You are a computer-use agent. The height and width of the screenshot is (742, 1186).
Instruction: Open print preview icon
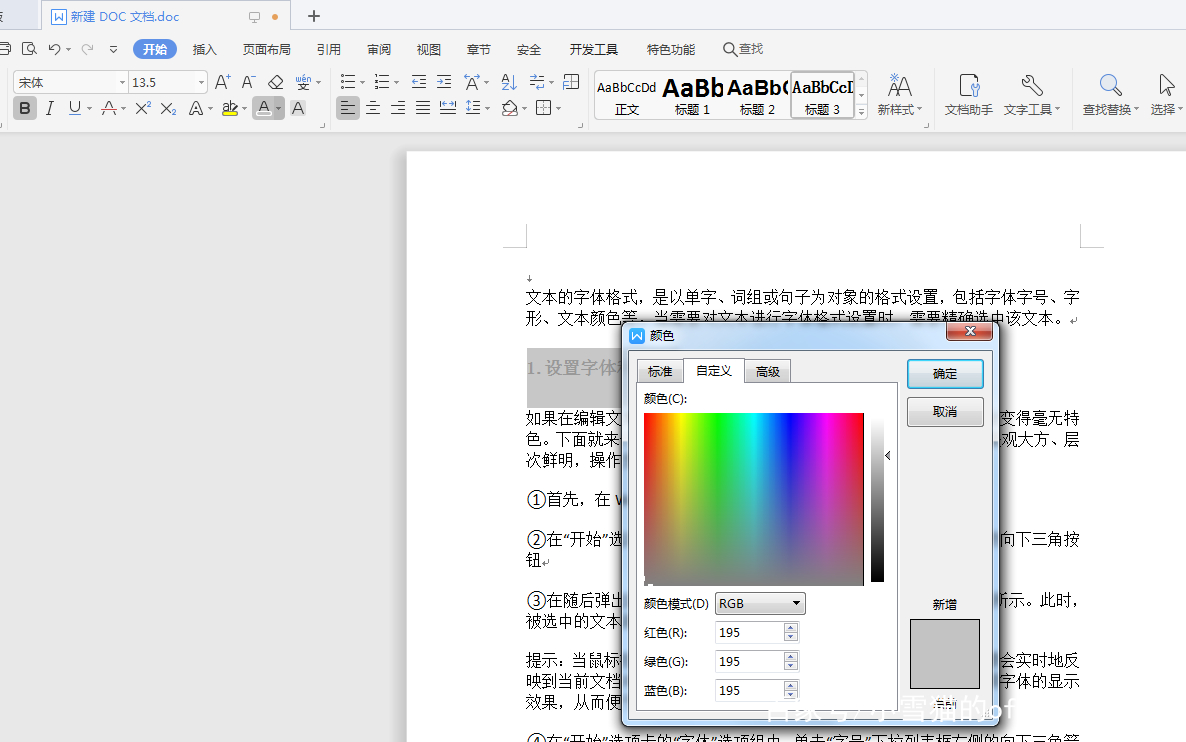29,49
